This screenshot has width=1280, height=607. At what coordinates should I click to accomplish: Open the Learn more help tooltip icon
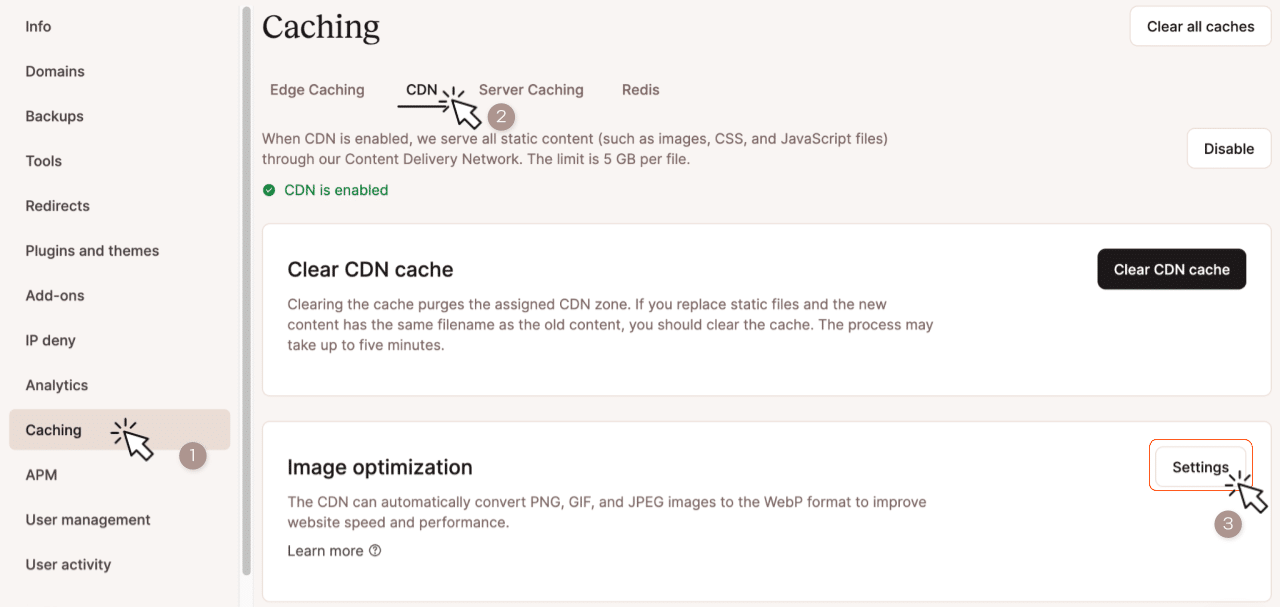click(x=374, y=550)
